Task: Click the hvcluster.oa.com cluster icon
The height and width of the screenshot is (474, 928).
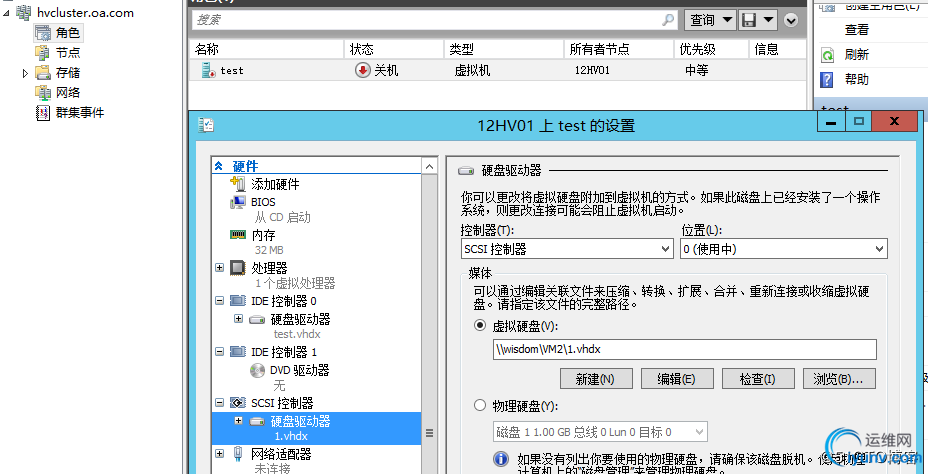Action: pyautogui.click(x=24, y=12)
